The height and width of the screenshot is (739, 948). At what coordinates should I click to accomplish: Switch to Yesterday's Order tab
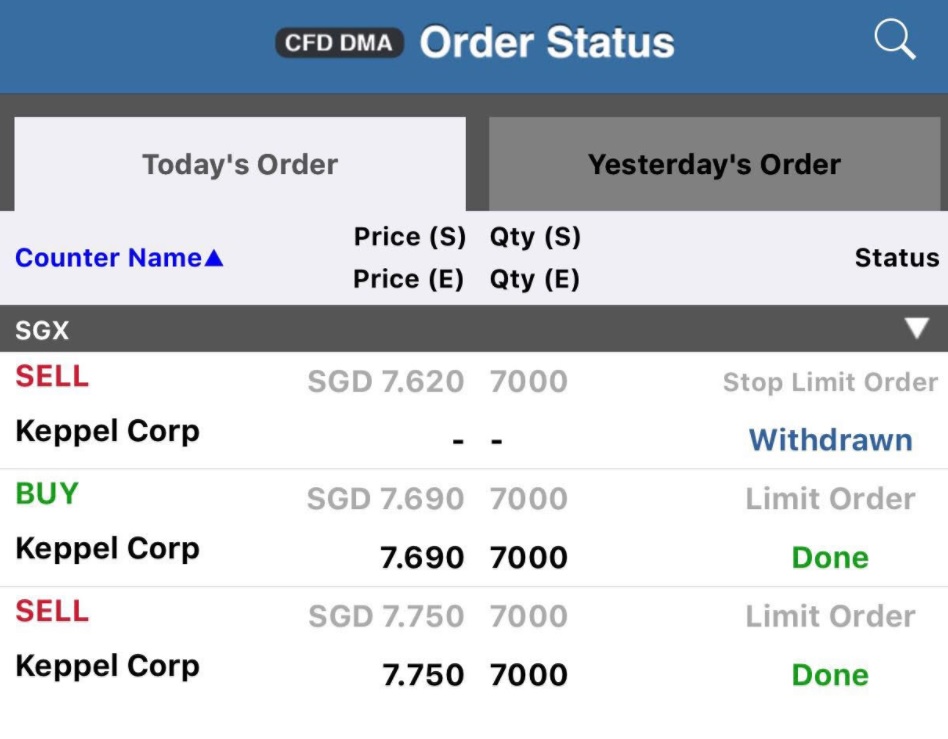[x=714, y=164]
